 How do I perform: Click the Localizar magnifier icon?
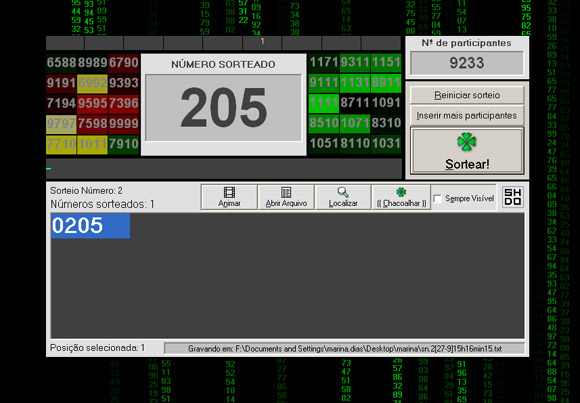(x=343, y=192)
